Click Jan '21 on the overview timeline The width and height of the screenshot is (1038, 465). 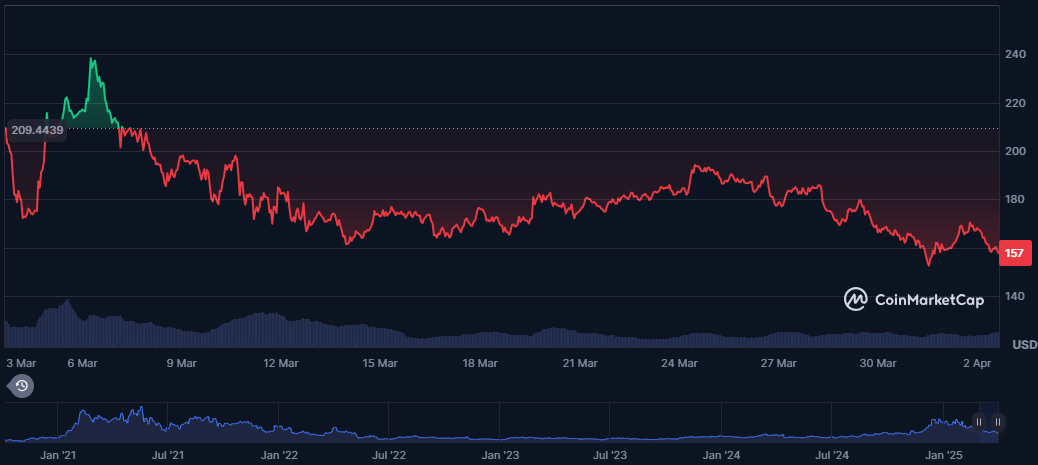58,455
